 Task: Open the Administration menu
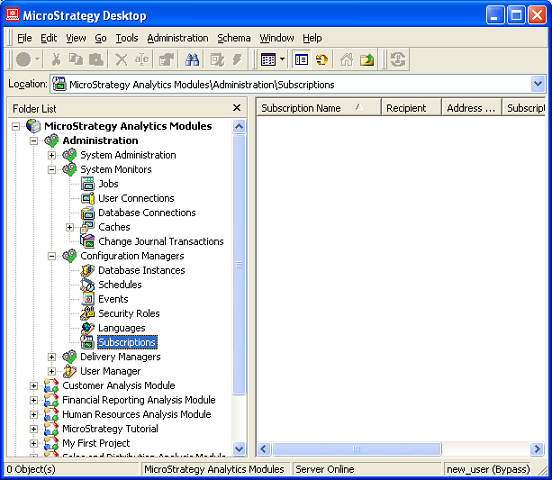point(178,38)
